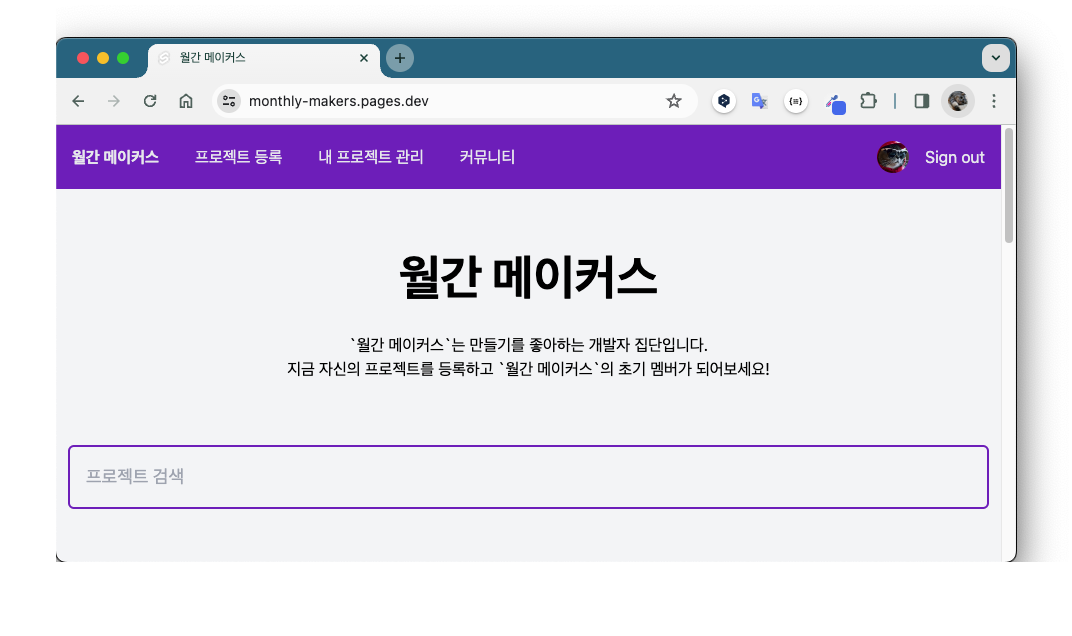Open the blue pen extension icon
Screen dimensions: 1072x636
835,103
